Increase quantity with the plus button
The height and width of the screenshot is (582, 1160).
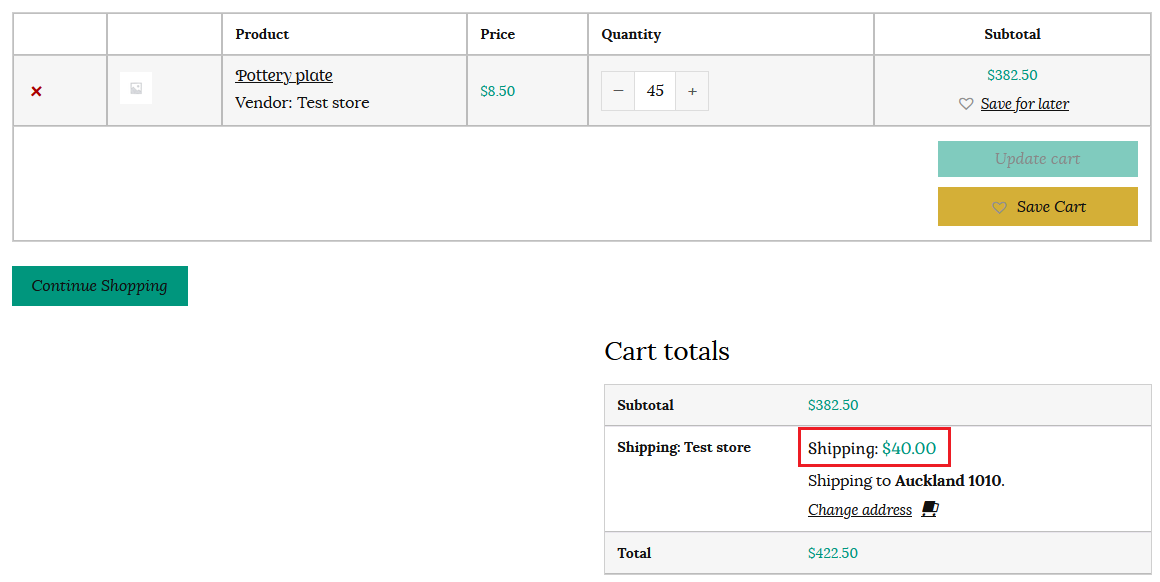click(692, 91)
